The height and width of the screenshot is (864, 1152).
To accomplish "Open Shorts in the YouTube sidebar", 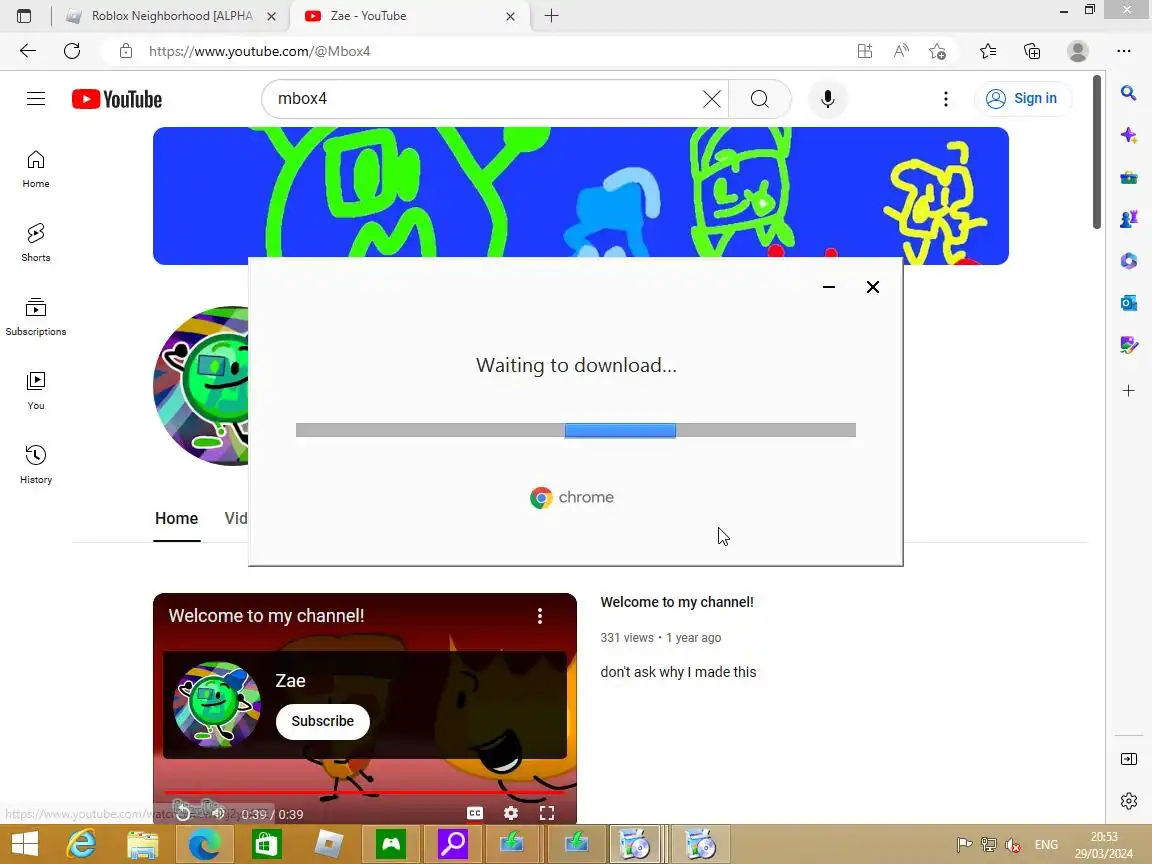I will (35, 242).
